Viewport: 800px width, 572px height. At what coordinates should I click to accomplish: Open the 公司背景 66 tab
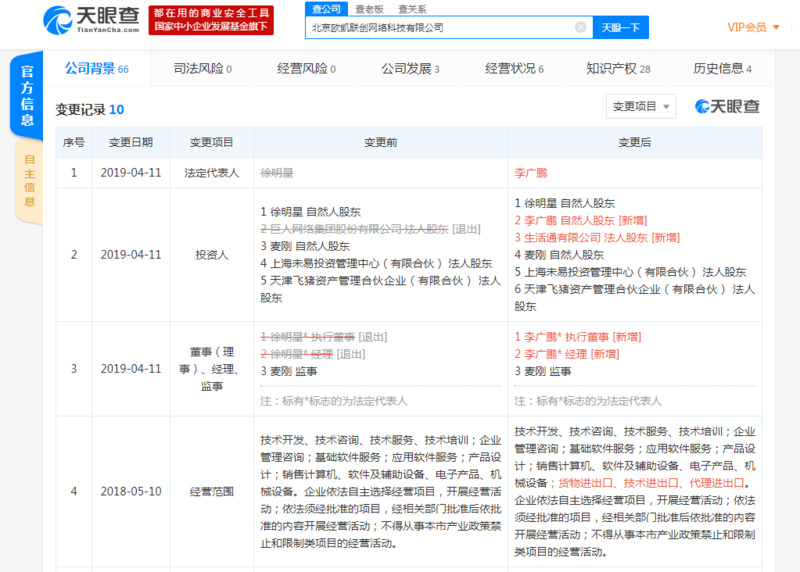pos(96,68)
